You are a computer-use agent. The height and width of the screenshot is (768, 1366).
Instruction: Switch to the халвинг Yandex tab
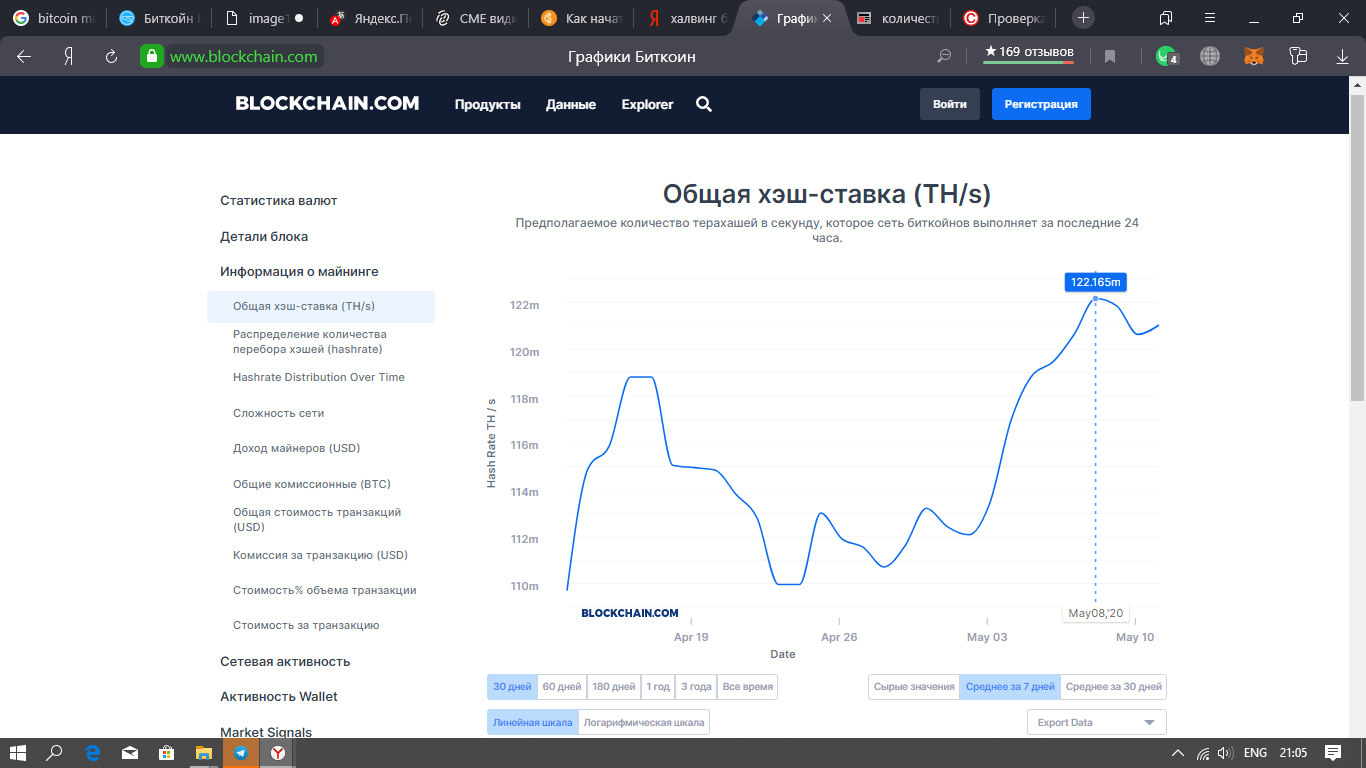tap(686, 18)
